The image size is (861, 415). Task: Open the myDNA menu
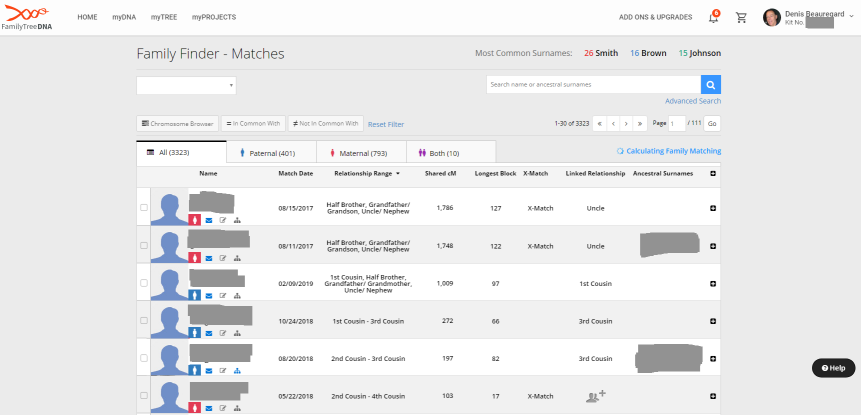tap(124, 17)
